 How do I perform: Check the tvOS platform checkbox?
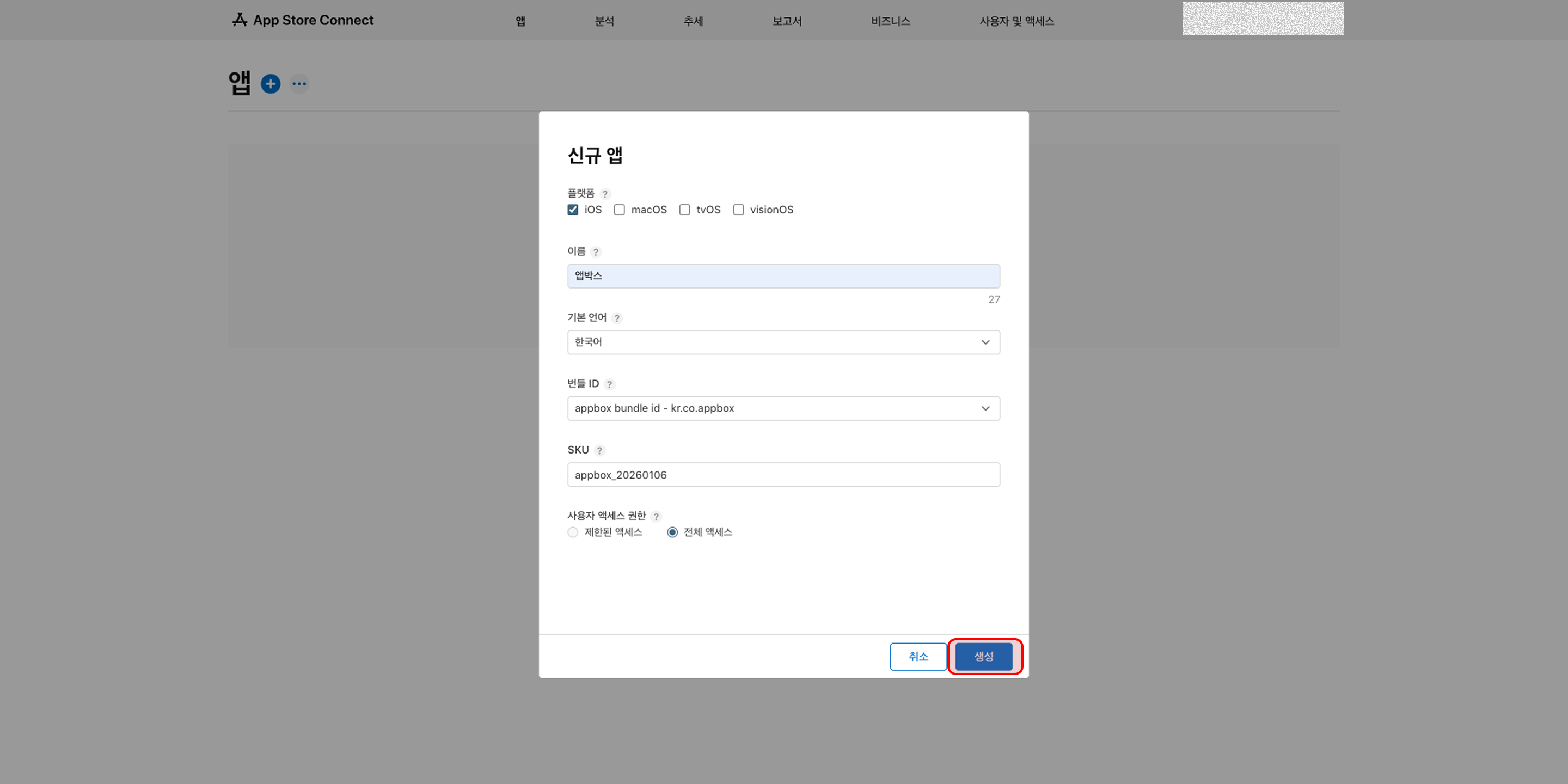685,210
